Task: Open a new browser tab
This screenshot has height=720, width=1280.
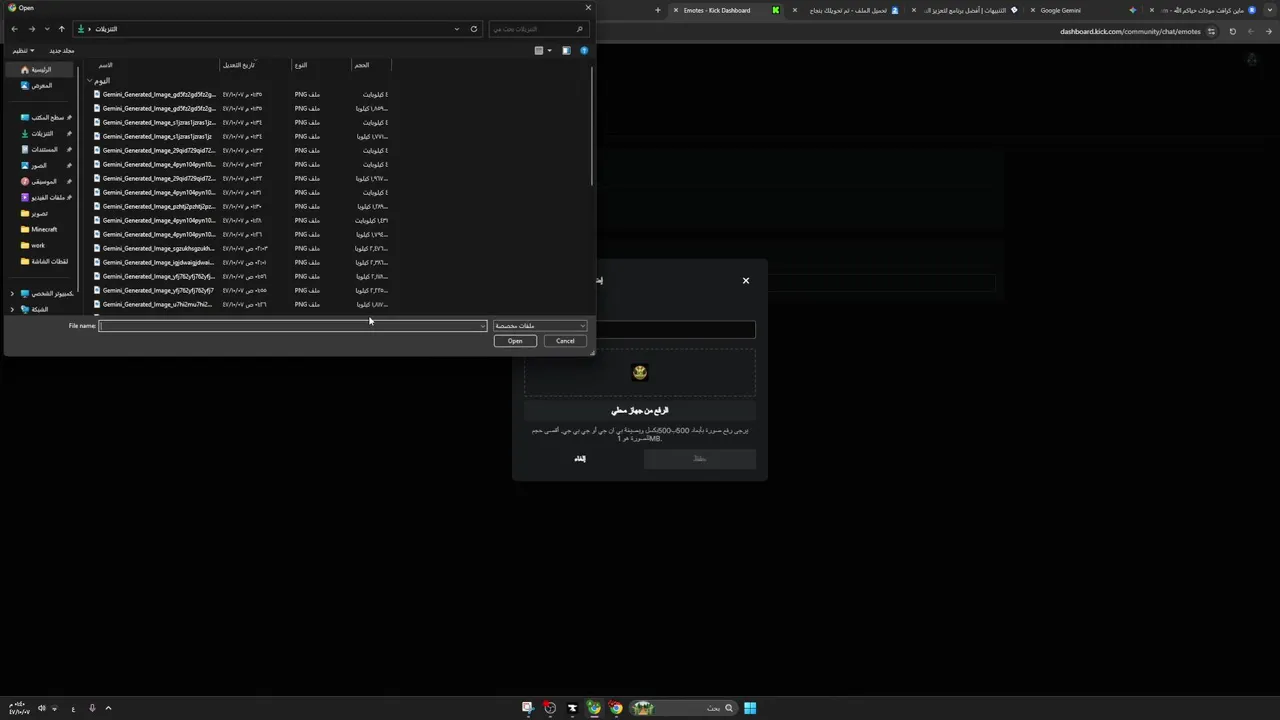Action: [657, 10]
